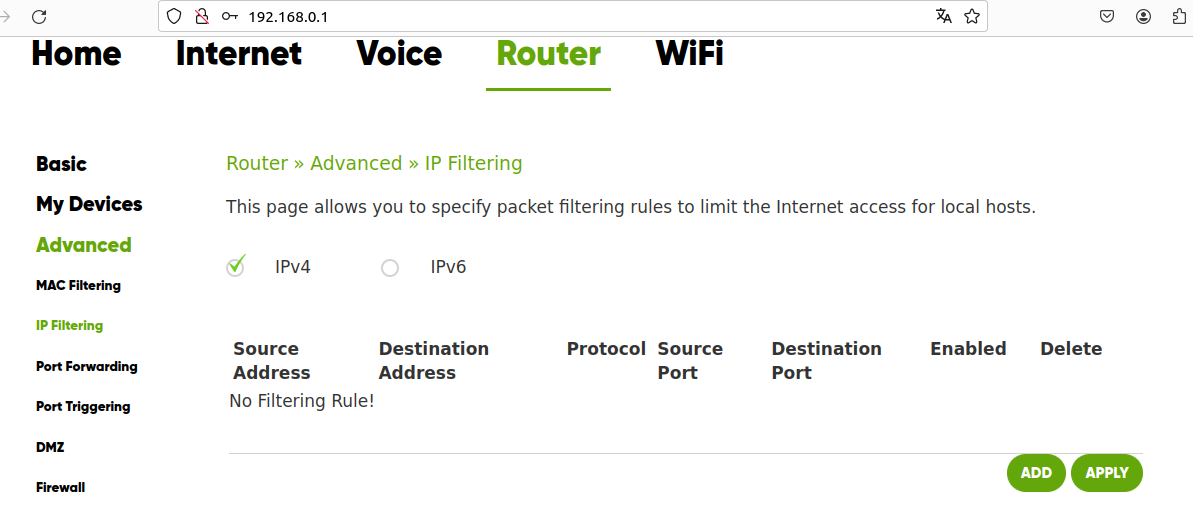Viewport: 1193px width, 522px height.
Task: Open the Firefox account icon
Action: 1143,16
